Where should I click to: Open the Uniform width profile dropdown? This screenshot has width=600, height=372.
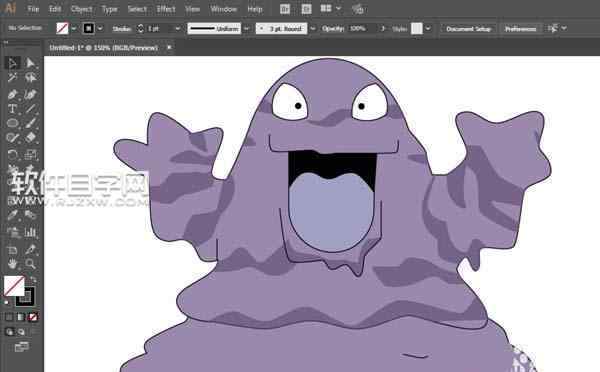pyautogui.click(x=246, y=29)
